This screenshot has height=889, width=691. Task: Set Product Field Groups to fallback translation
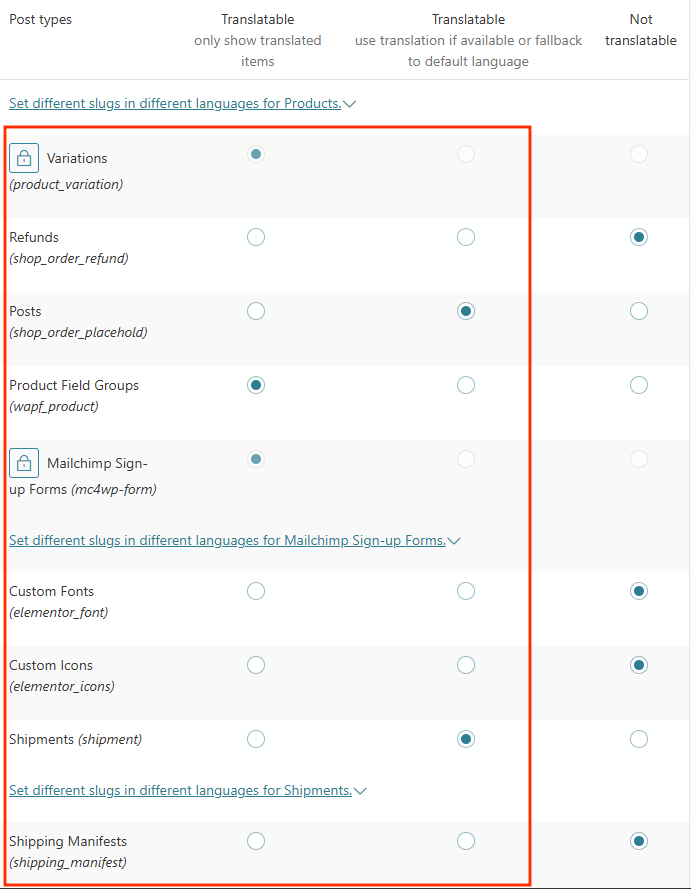click(x=466, y=385)
